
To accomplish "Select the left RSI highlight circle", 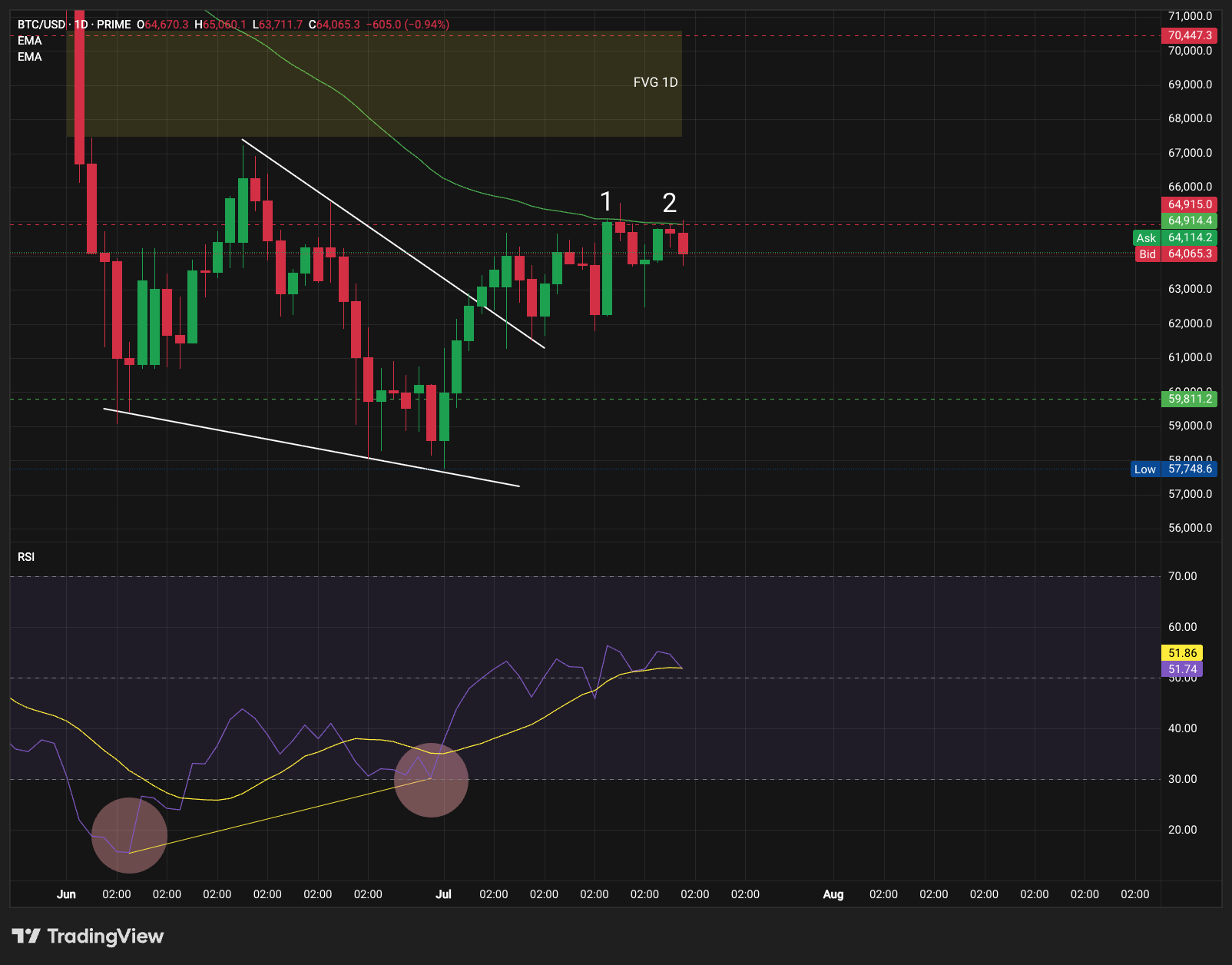I will pyautogui.click(x=129, y=835).
